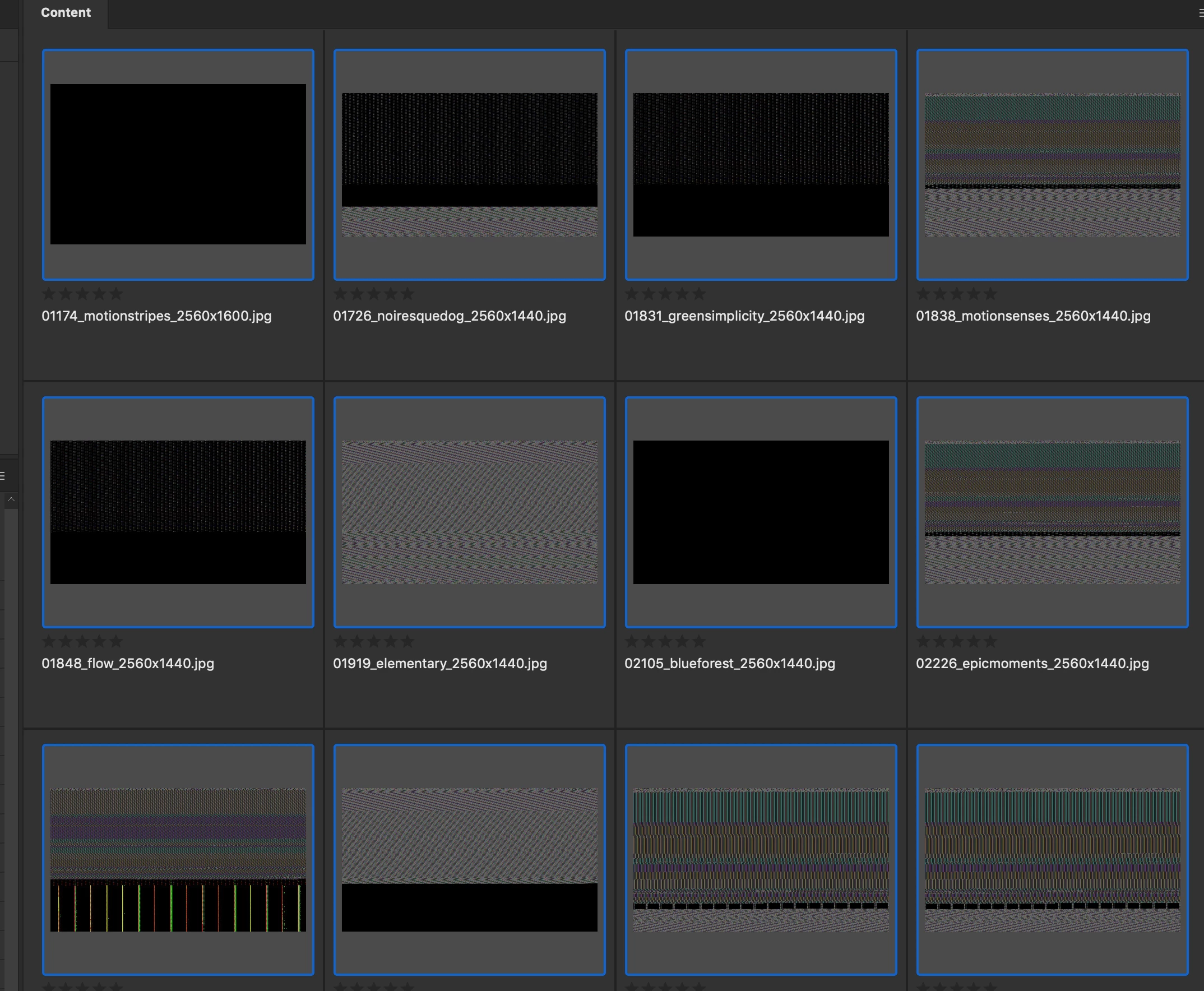Rate 01919_elementary with five stars
Viewport: 1204px width, 991px height.
pyautogui.click(x=407, y=642)
